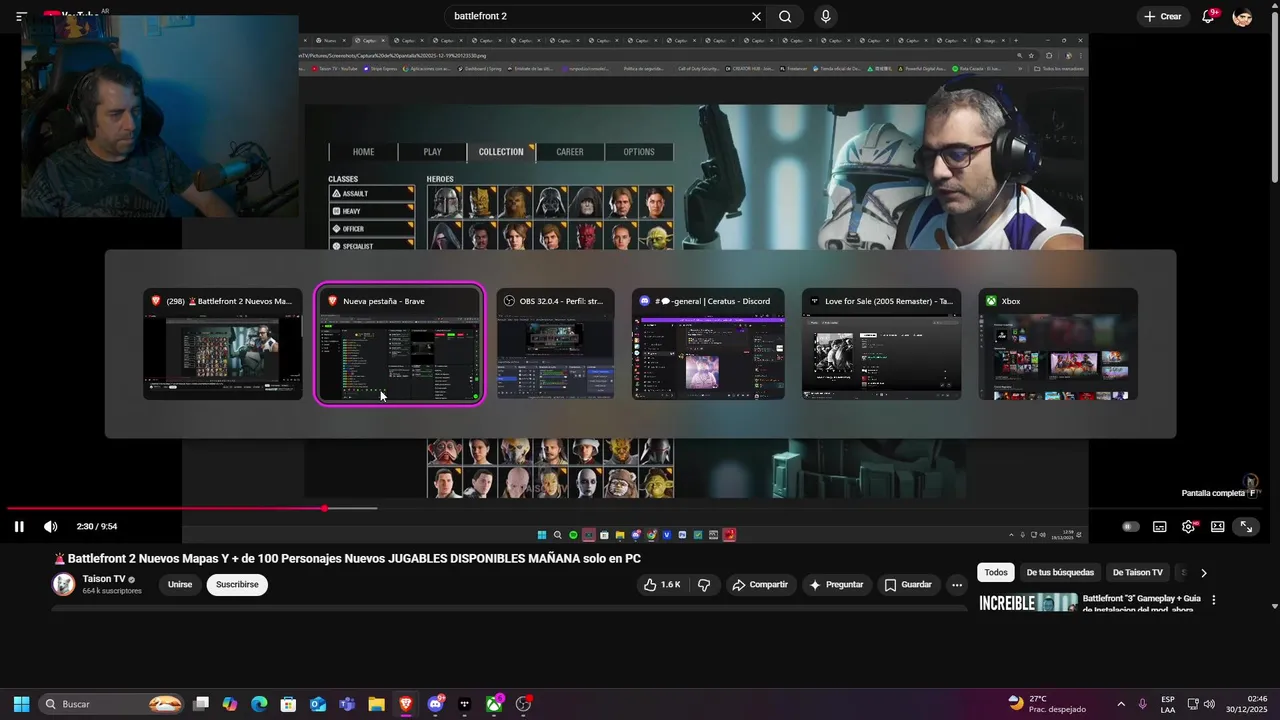Open options for the Battlefront "3" suggestion

pos(1214,600)
